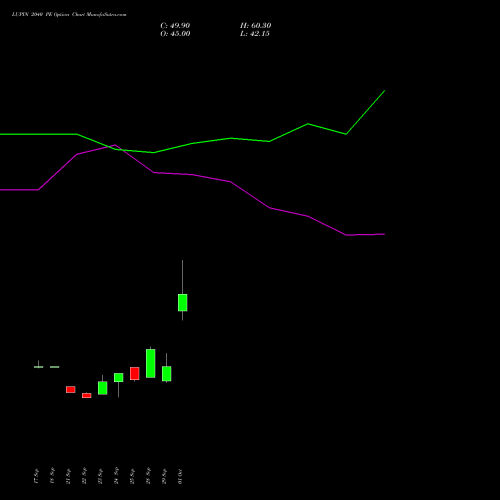Click the high value 'H: 60.30'
The height and width of the screenshot is (500, 500).
(x=255, y=26)
